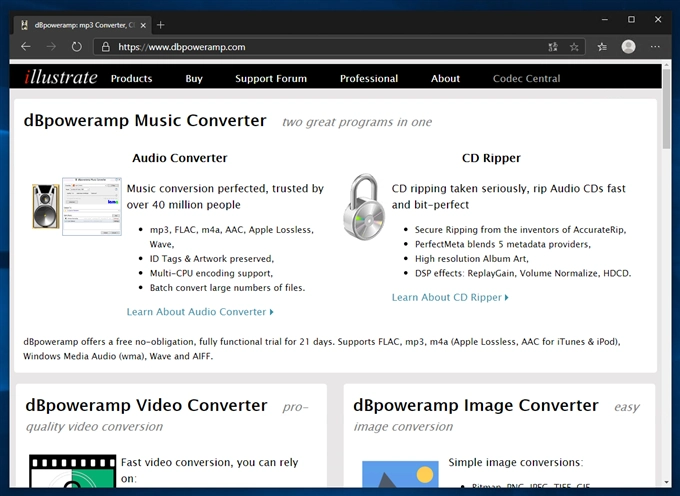
Task: Click the dBpoweramp Video Converter heading
Action: (147, 405)
